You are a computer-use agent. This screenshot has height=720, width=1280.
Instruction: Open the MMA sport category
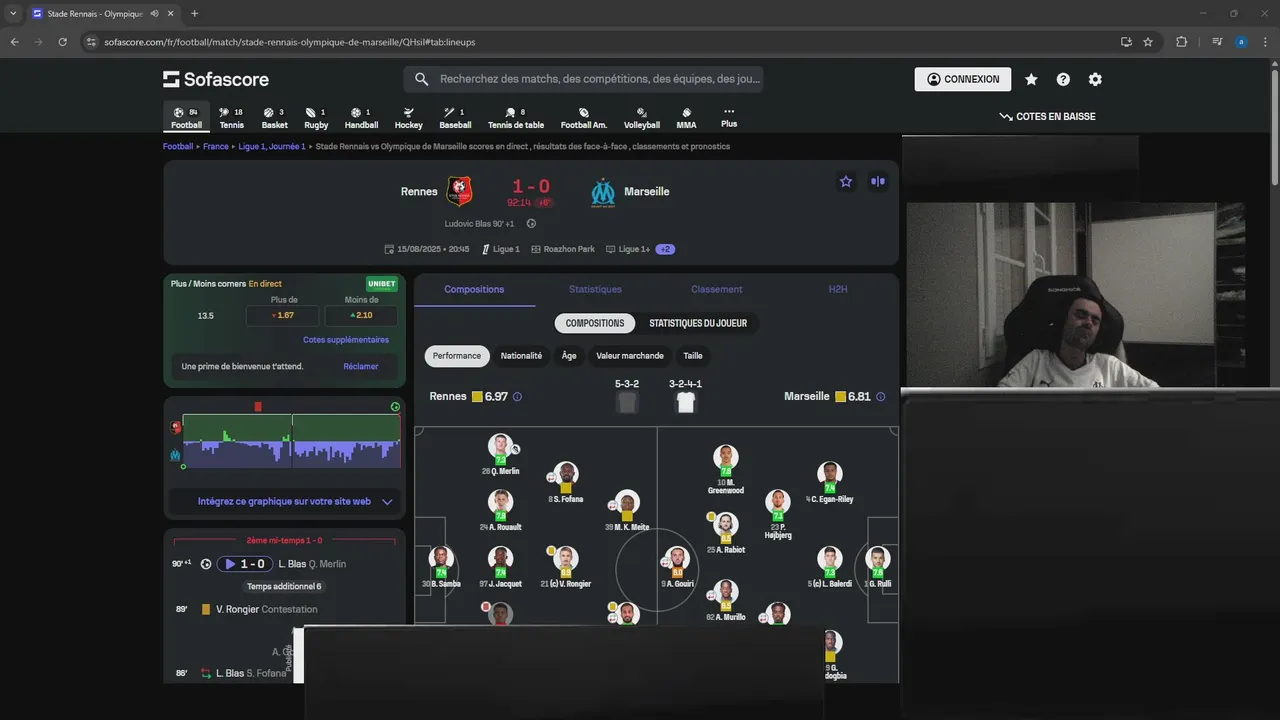coord(686,118)
